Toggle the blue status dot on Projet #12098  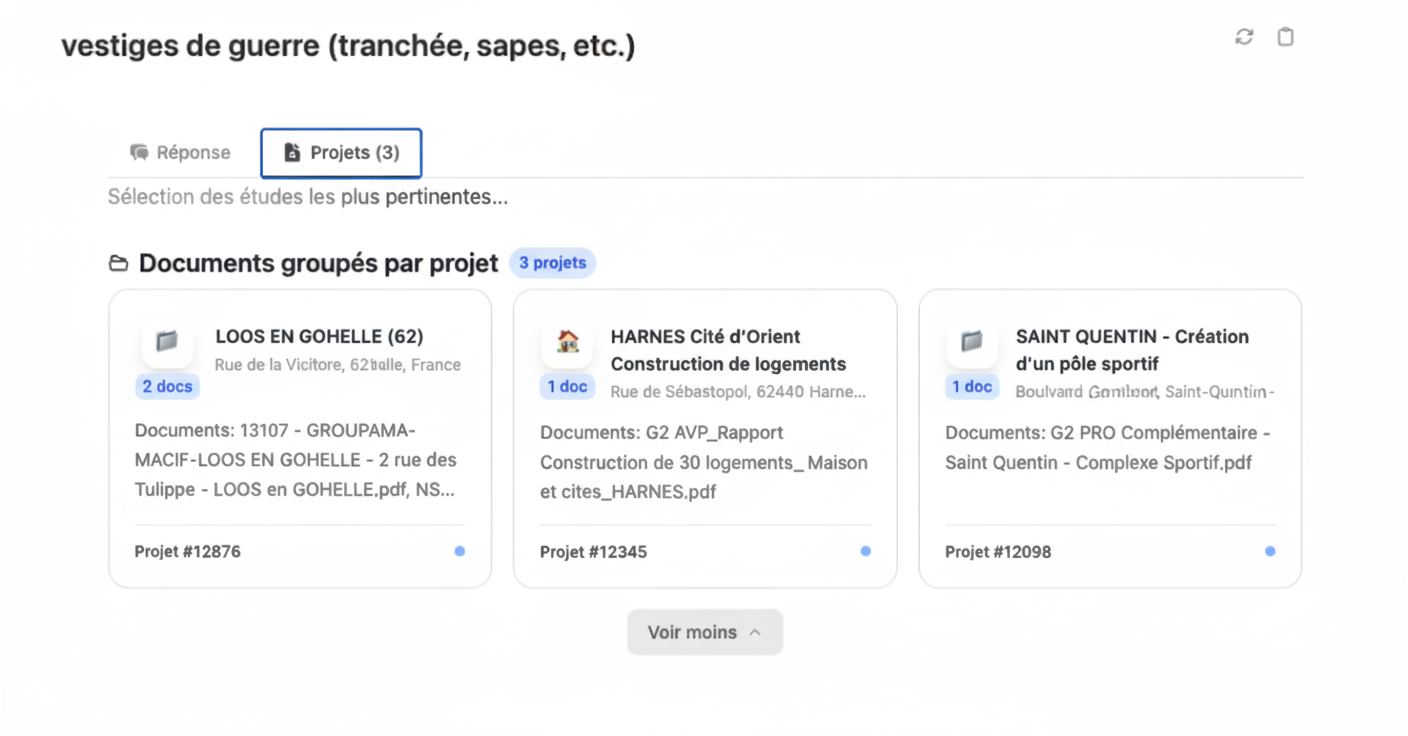[1269, 550]
